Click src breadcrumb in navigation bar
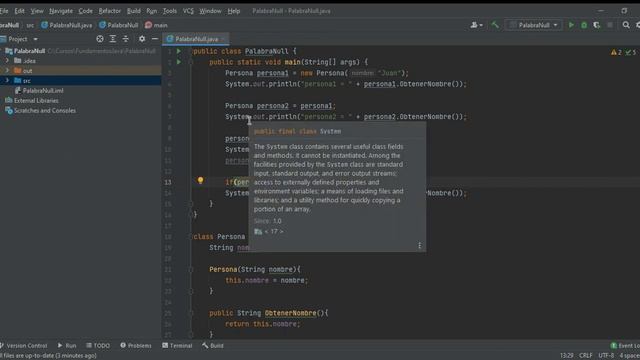640x360 pixels. point(30,25)
